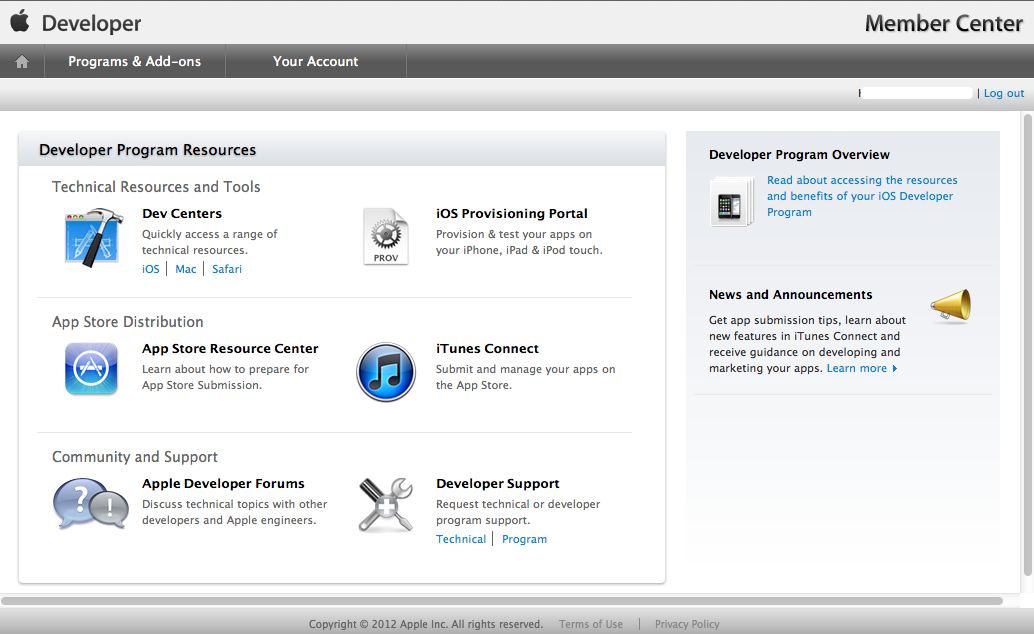Click the News and Announcements megaphone icon

(x=951, y=305)
